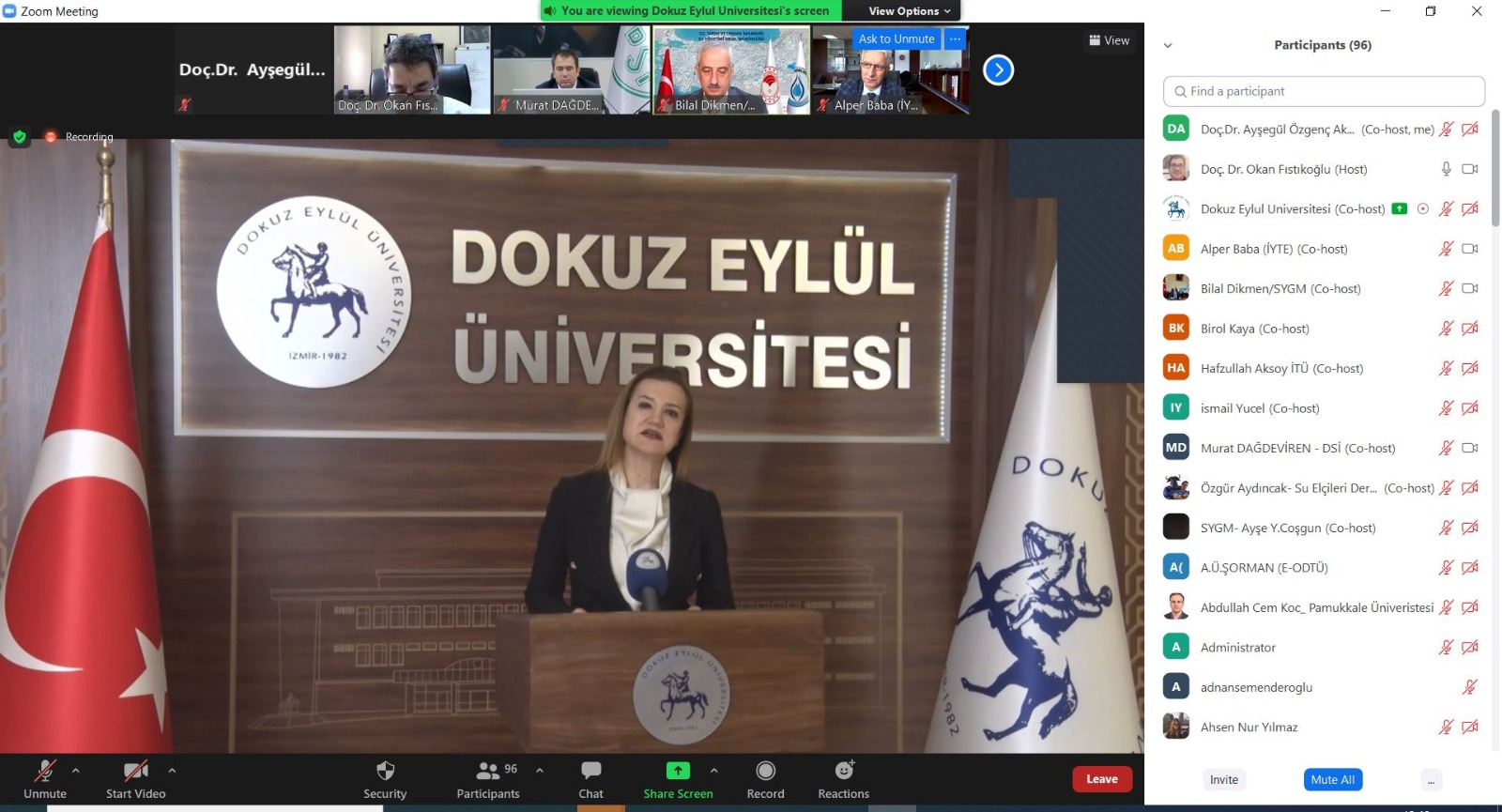Open more options on Alper Baba's thumbnail

pyautogui.click(x=955, y=39)
